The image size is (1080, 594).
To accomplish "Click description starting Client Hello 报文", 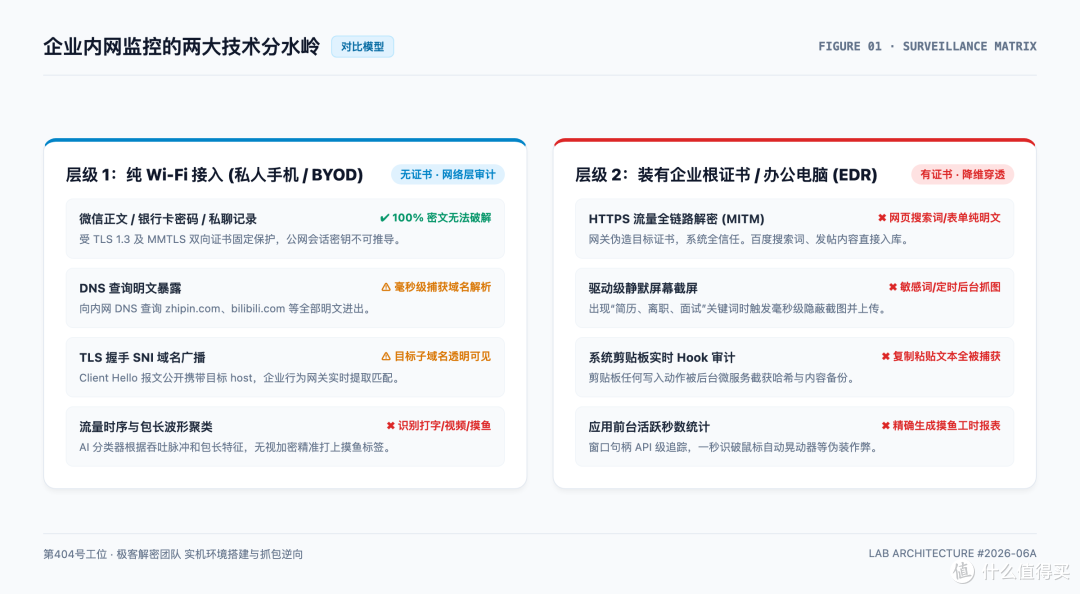I will [240, 378].
